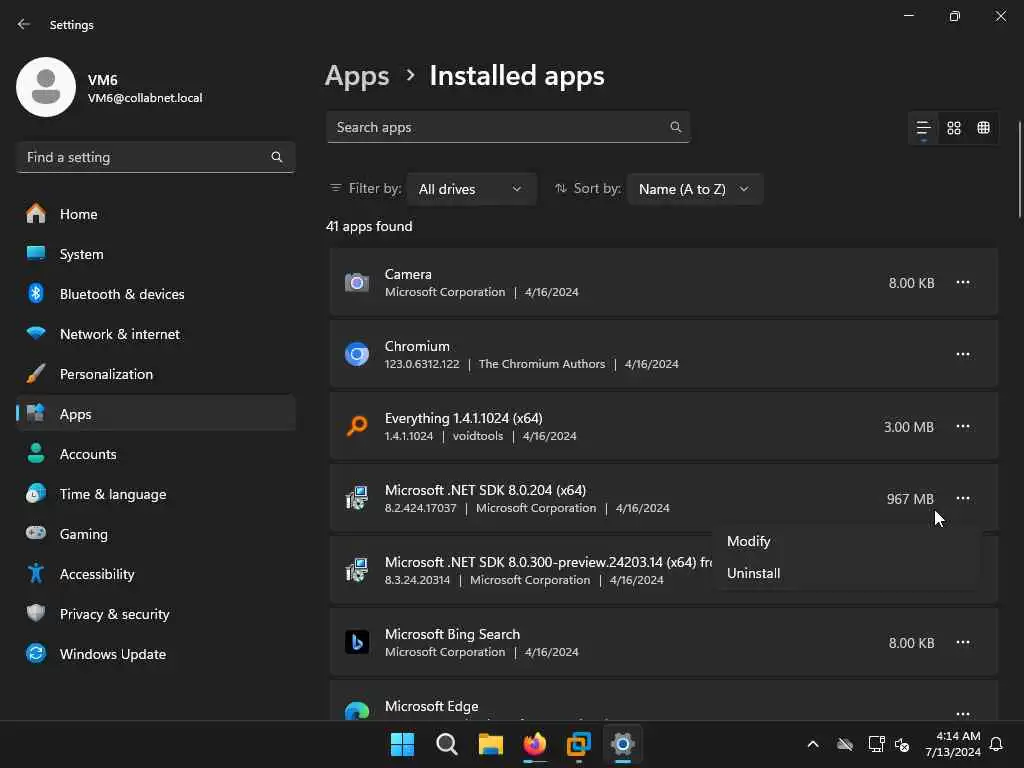Click the Find a setting search icon
1024x768 pixels.
[276, 157]
